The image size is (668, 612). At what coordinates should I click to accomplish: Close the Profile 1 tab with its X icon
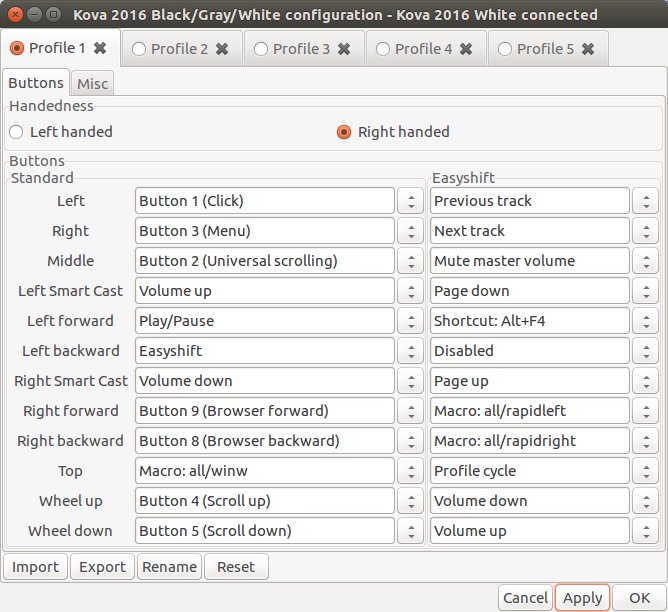[100, 48]
